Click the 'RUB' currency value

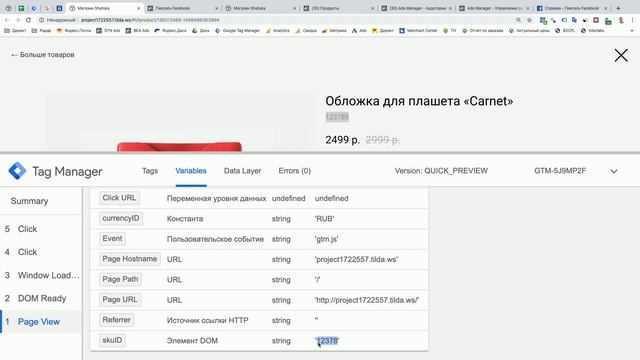324,219
